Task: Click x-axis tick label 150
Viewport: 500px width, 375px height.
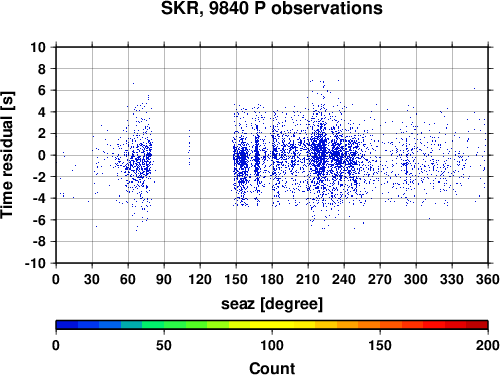Action: 236,279
